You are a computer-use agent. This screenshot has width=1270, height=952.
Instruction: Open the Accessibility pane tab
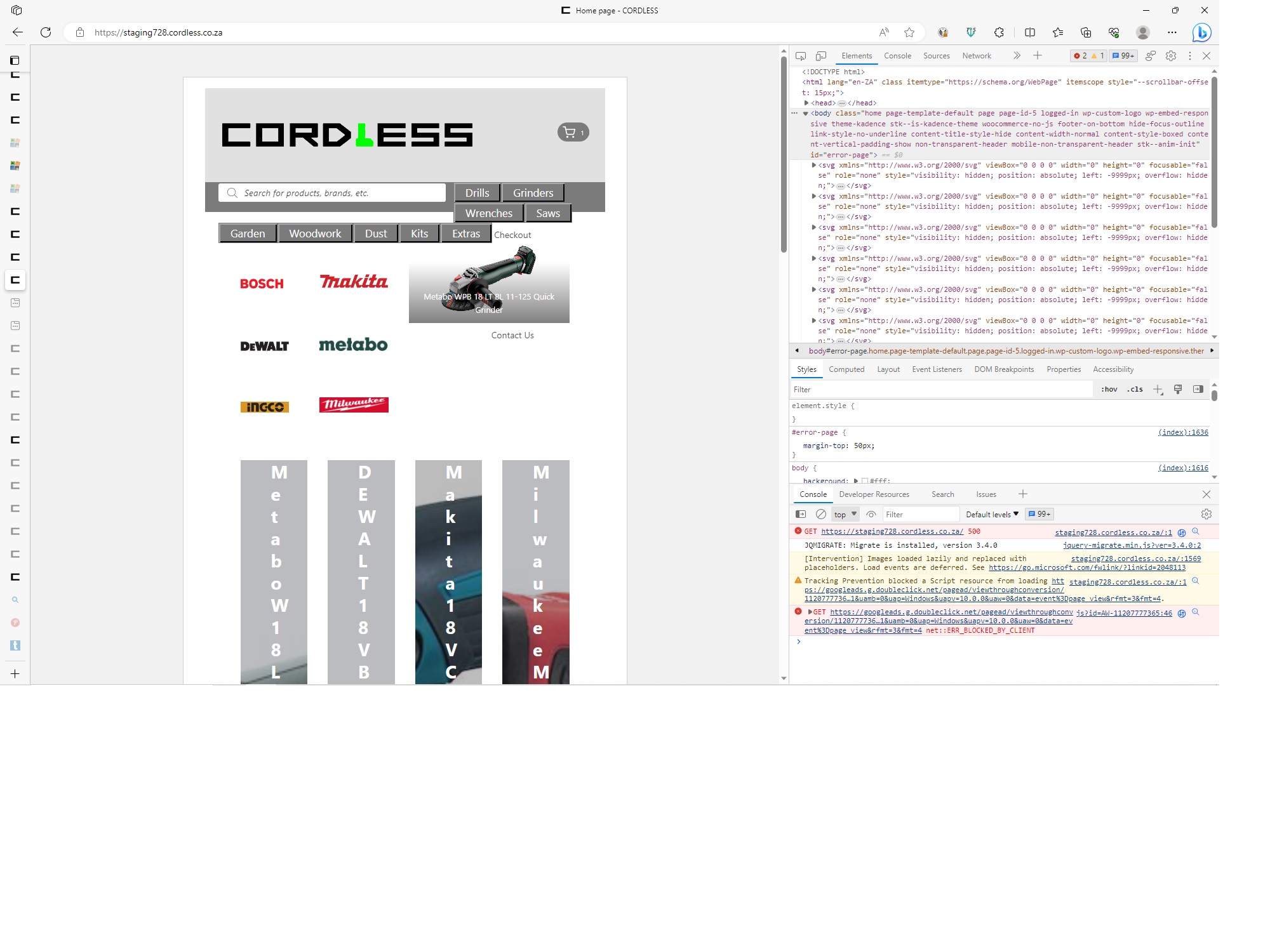coord(1113,369)
